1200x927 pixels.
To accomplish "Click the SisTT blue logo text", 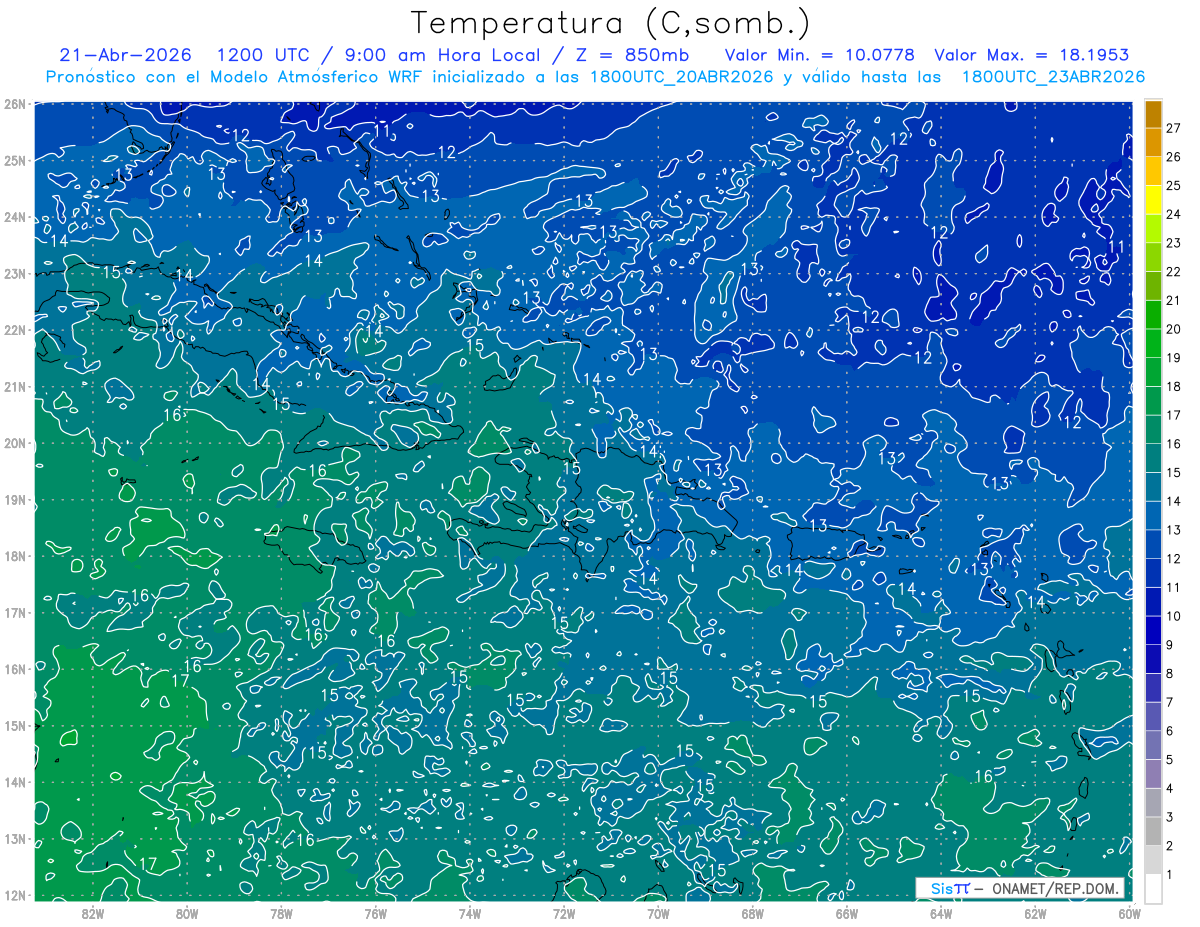I will pos(950,888).
